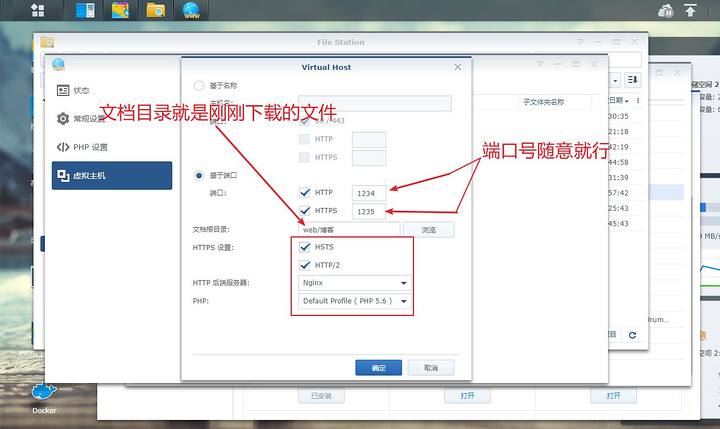Open the dropdown arrow beside the sort icon
This screenshot has height=429, width=720.
[x=615, y=80]
